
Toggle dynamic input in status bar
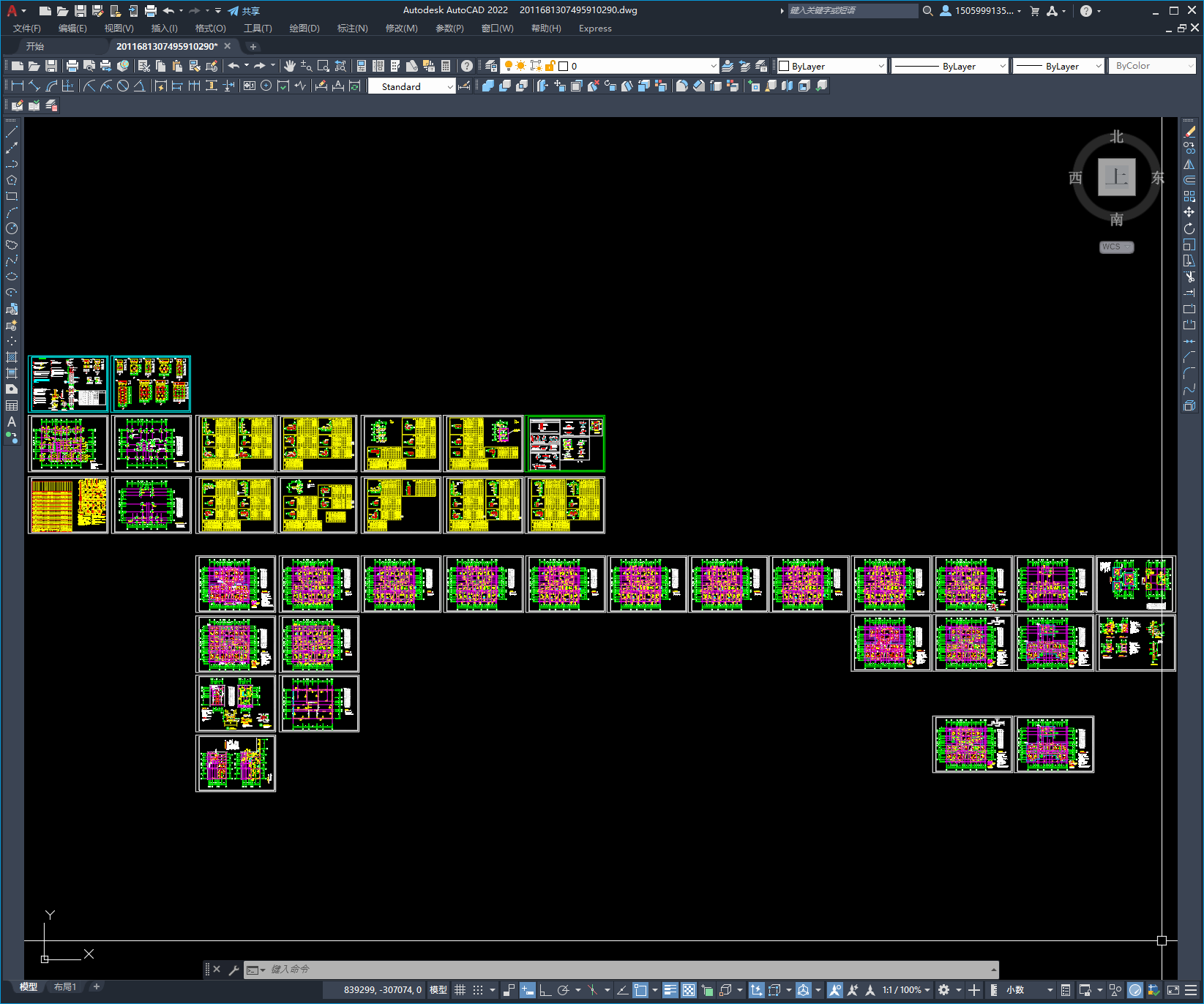coord(527,990)
